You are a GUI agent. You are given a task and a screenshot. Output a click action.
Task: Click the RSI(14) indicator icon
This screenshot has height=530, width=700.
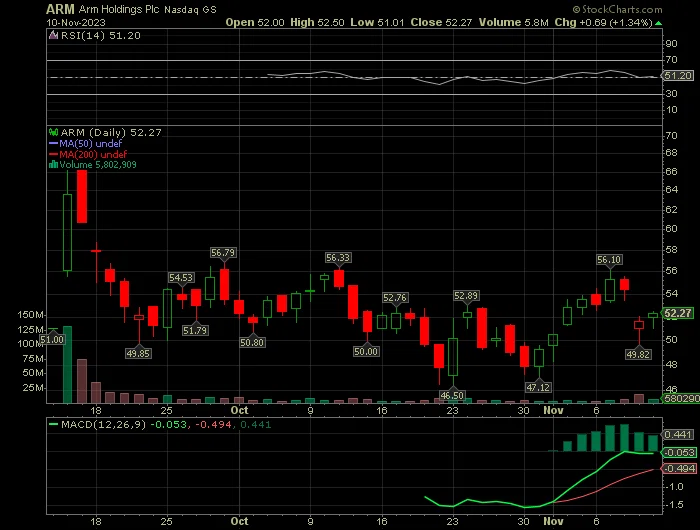pos(53,35)
